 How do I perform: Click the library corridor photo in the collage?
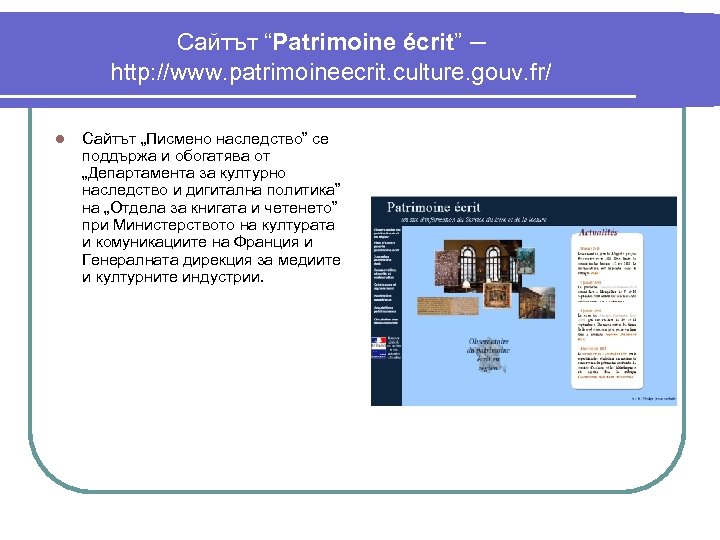pos(537,303)
